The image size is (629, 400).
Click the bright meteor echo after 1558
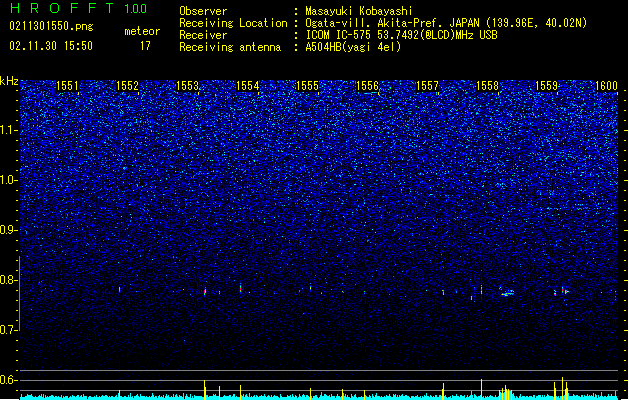[x=508, y=293]
